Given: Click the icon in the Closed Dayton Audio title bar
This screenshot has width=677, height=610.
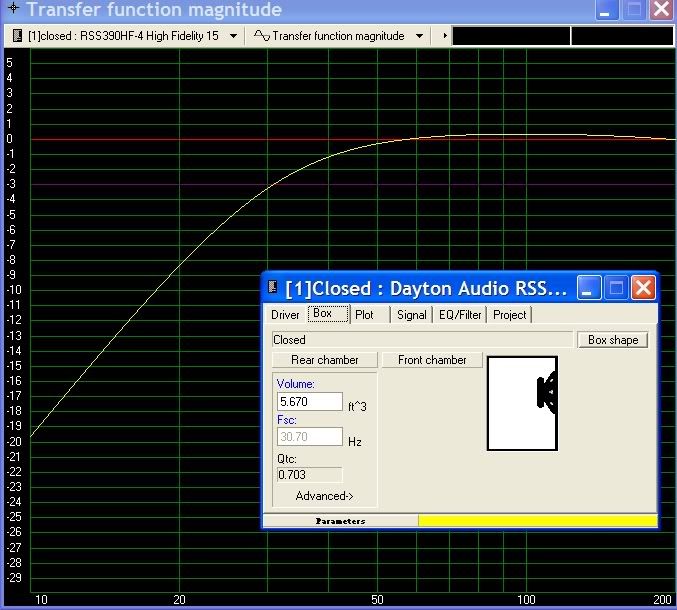Looking at the screenshot, I should [272, 287].
